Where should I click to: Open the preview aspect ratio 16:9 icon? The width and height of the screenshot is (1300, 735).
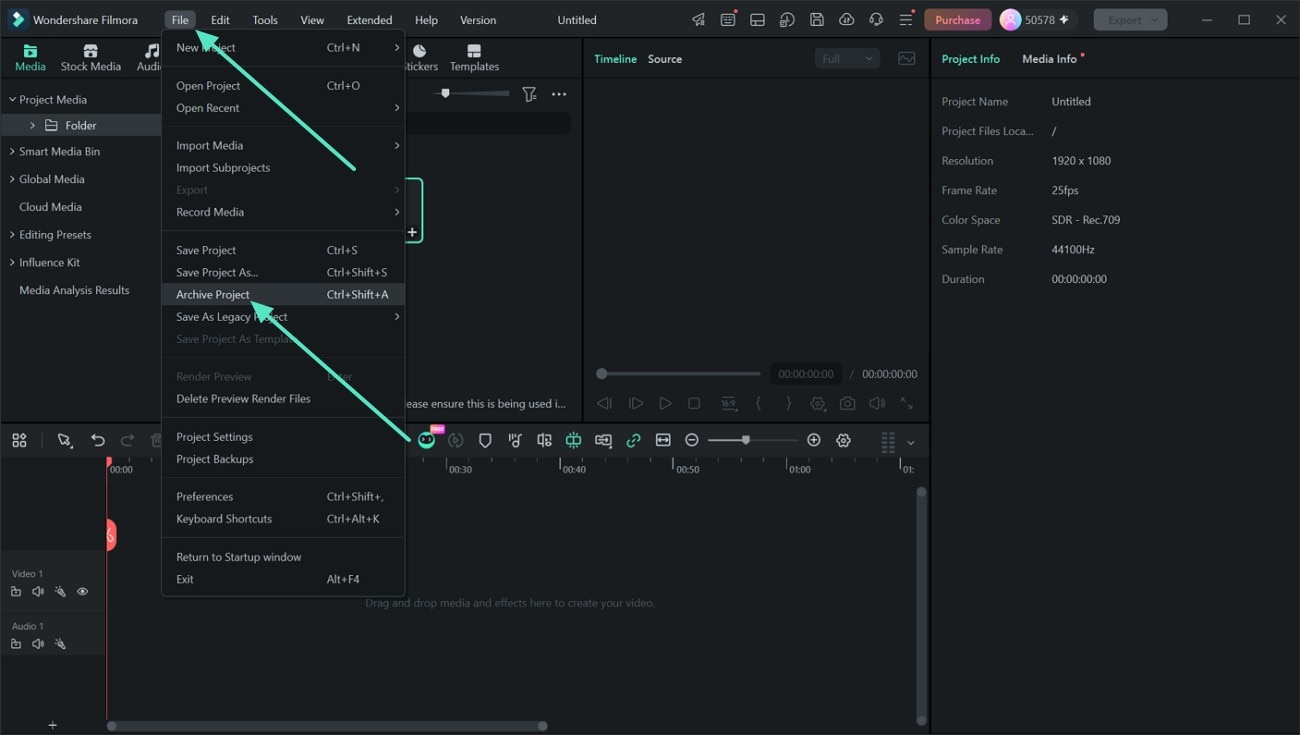(728, 404)
